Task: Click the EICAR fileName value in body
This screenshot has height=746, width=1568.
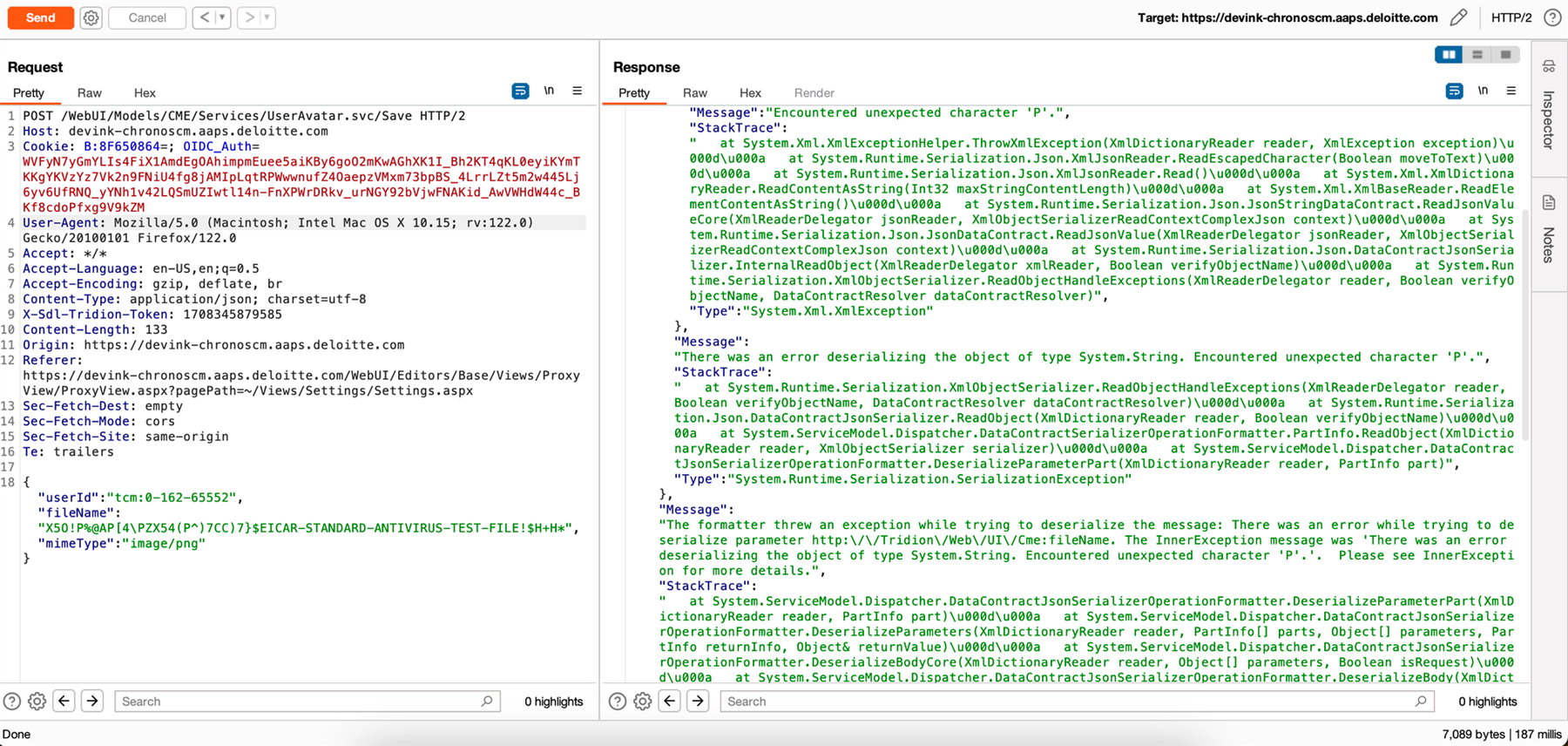Action: click(x=305, y=528)
